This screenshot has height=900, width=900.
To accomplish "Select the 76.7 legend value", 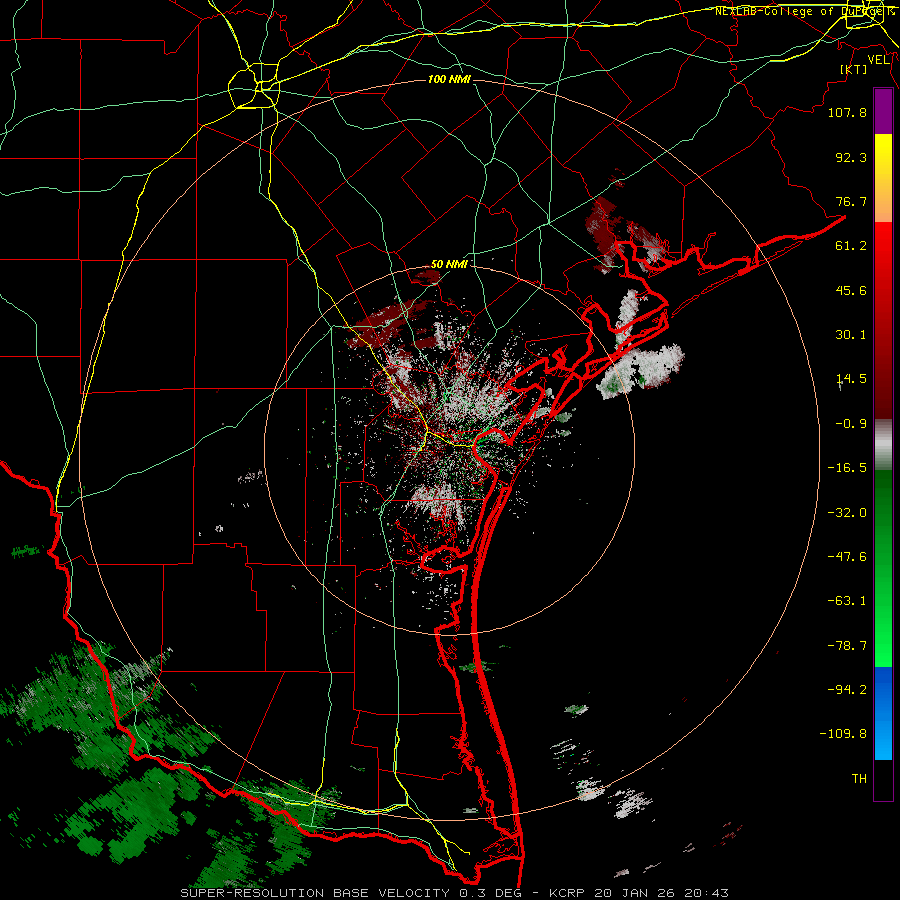I will click(851, 201).
